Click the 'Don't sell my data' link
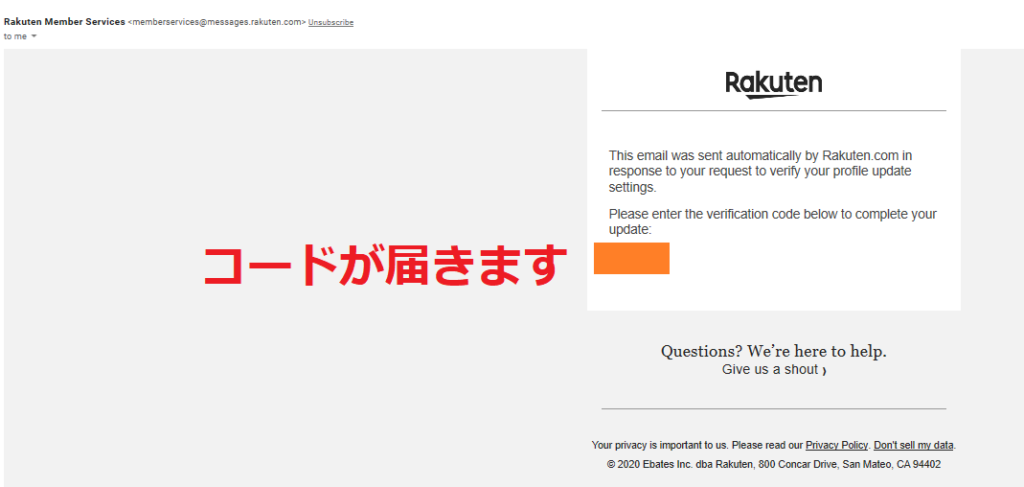Viewport: 1024px width, 487px height. (914, 445)
